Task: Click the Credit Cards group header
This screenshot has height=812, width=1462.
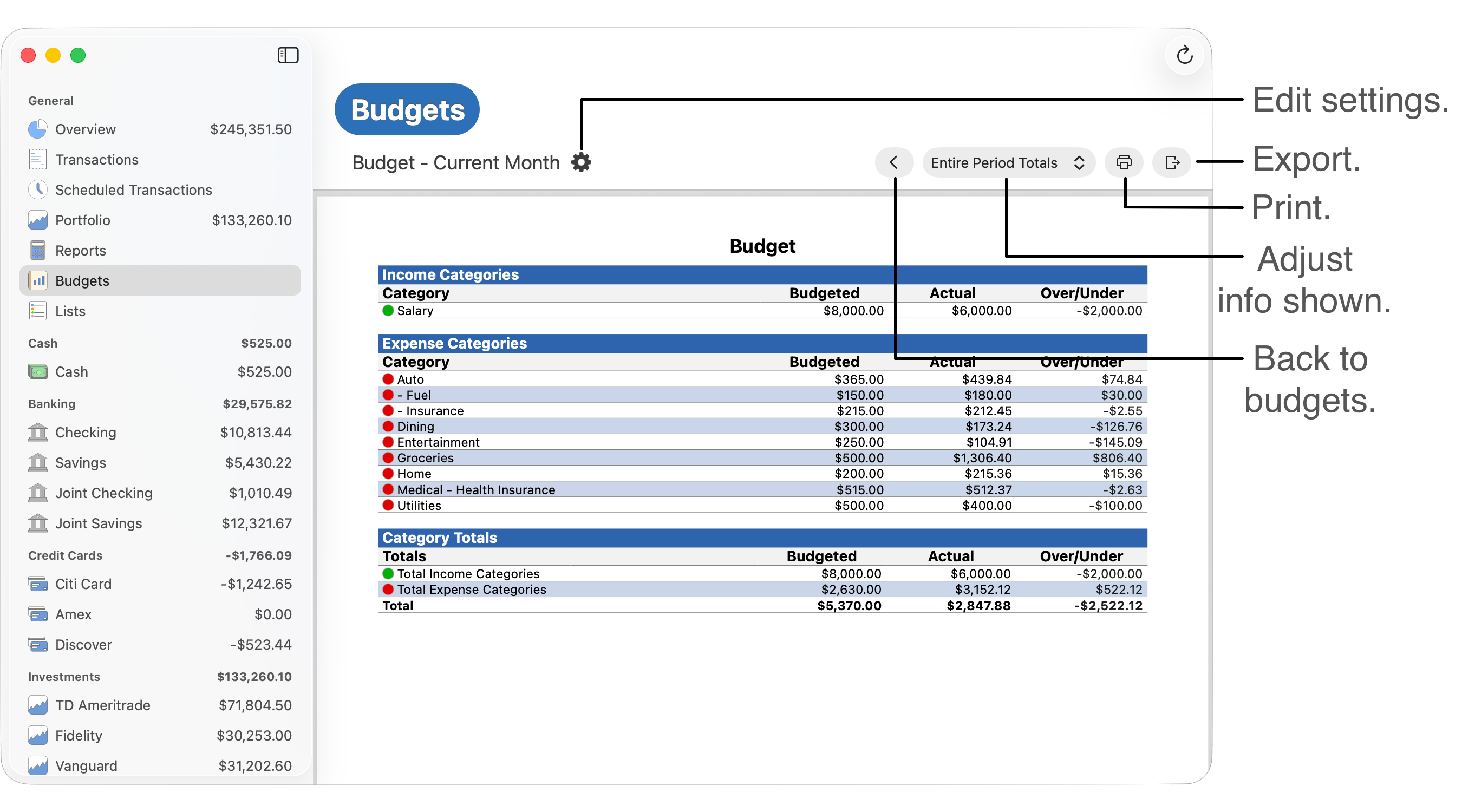Action: (x=64, y=555)
